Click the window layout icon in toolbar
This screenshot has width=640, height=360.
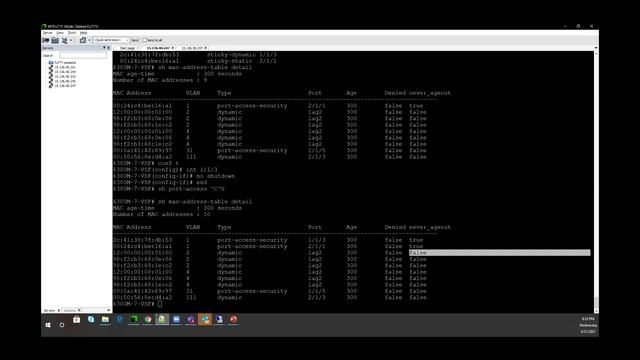pos(83,40)
